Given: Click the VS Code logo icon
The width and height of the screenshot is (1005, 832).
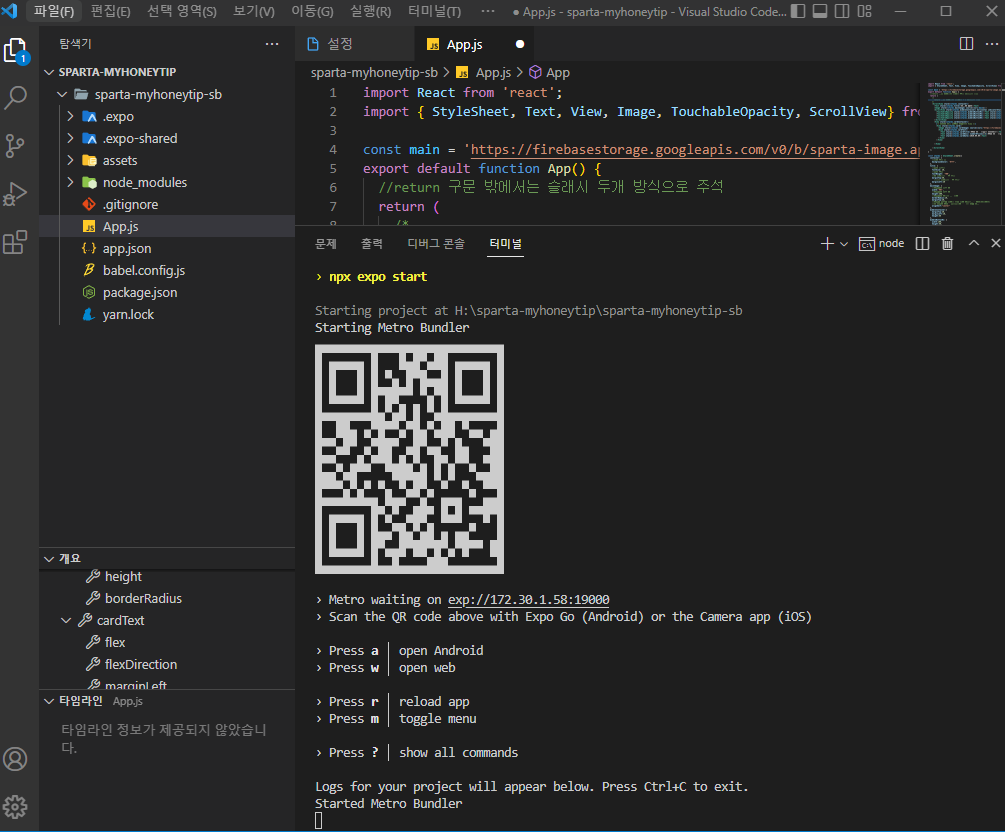Looking at the screenshot, I should pos(10,11).
